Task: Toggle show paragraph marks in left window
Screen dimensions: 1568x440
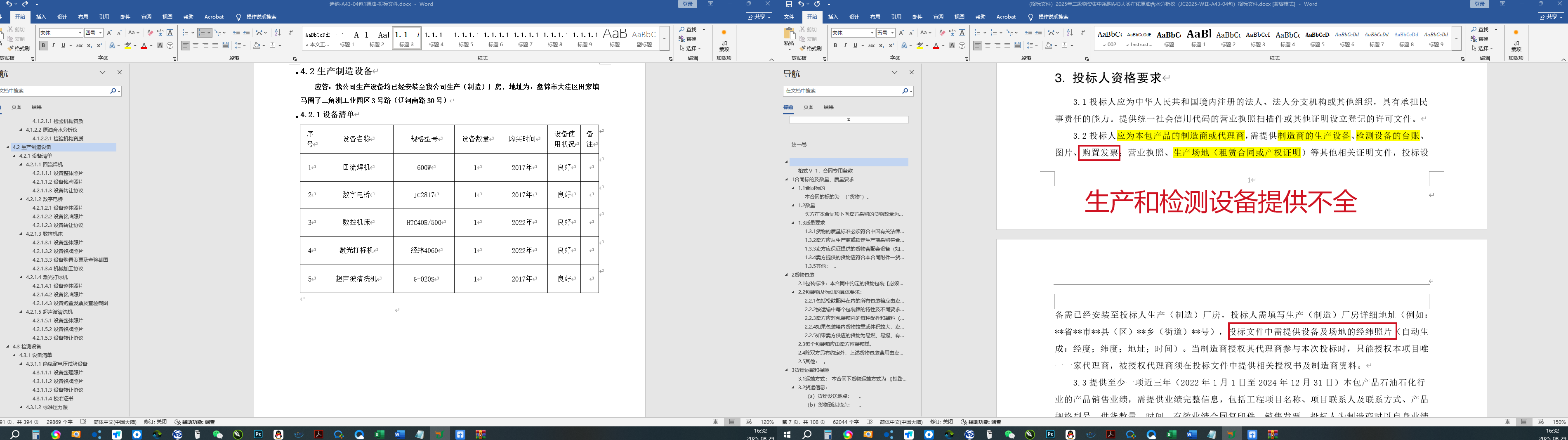Action: (x=290, y=33)
